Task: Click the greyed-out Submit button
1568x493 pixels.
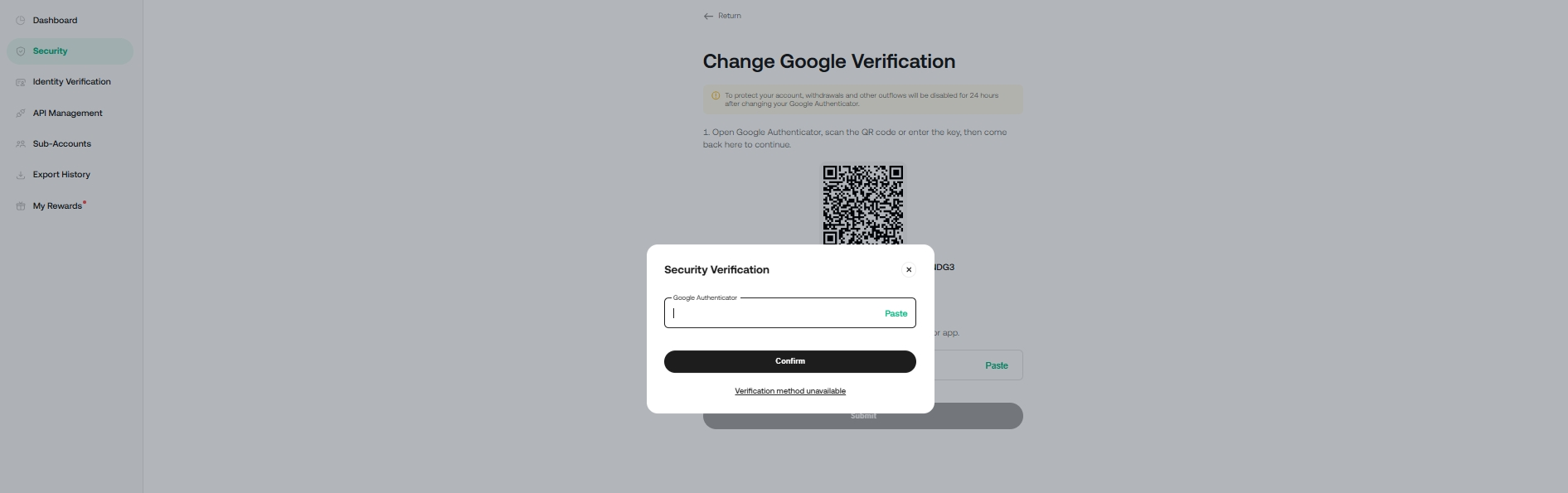Action: click(x=978, y=417)
